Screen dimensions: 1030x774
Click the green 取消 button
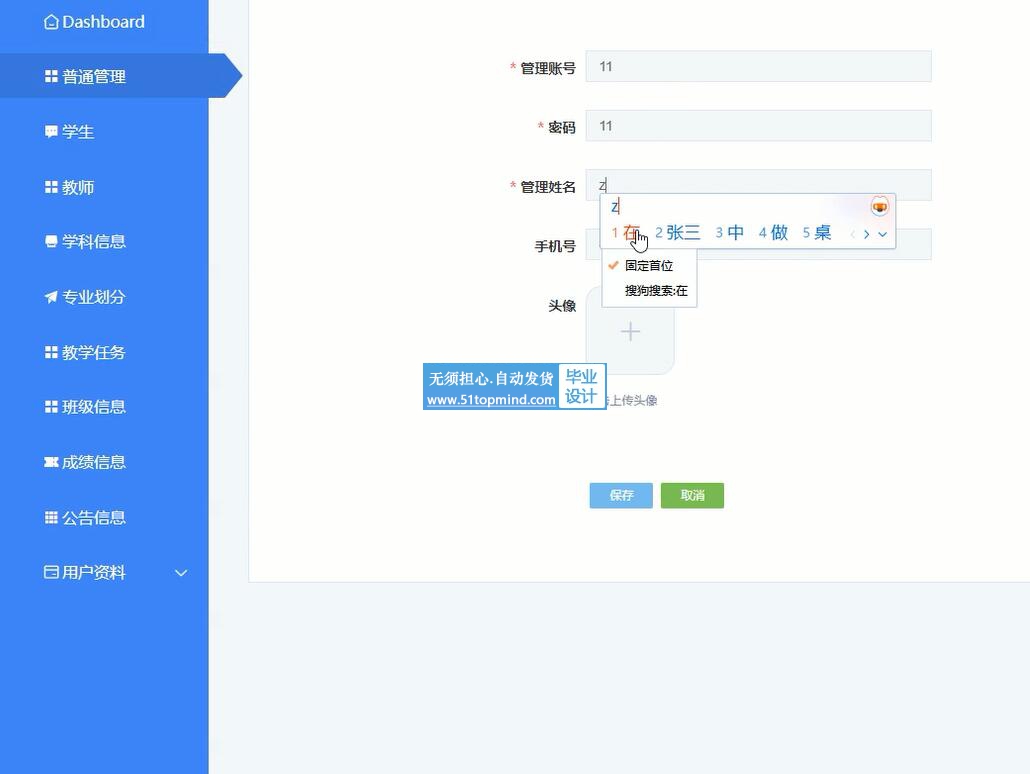tap(692, 496)
